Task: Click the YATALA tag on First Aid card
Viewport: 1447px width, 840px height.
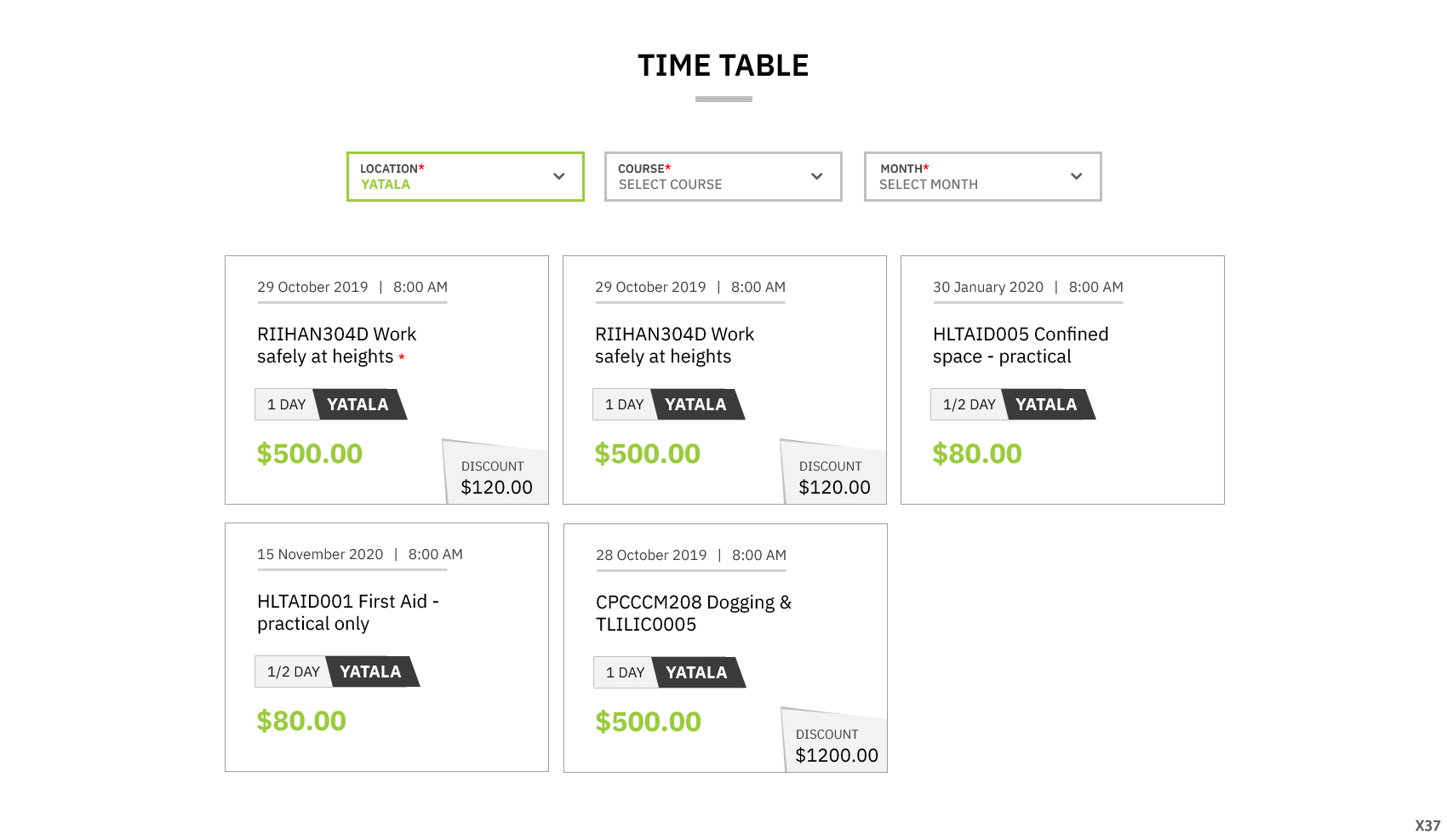Action: 370,672
